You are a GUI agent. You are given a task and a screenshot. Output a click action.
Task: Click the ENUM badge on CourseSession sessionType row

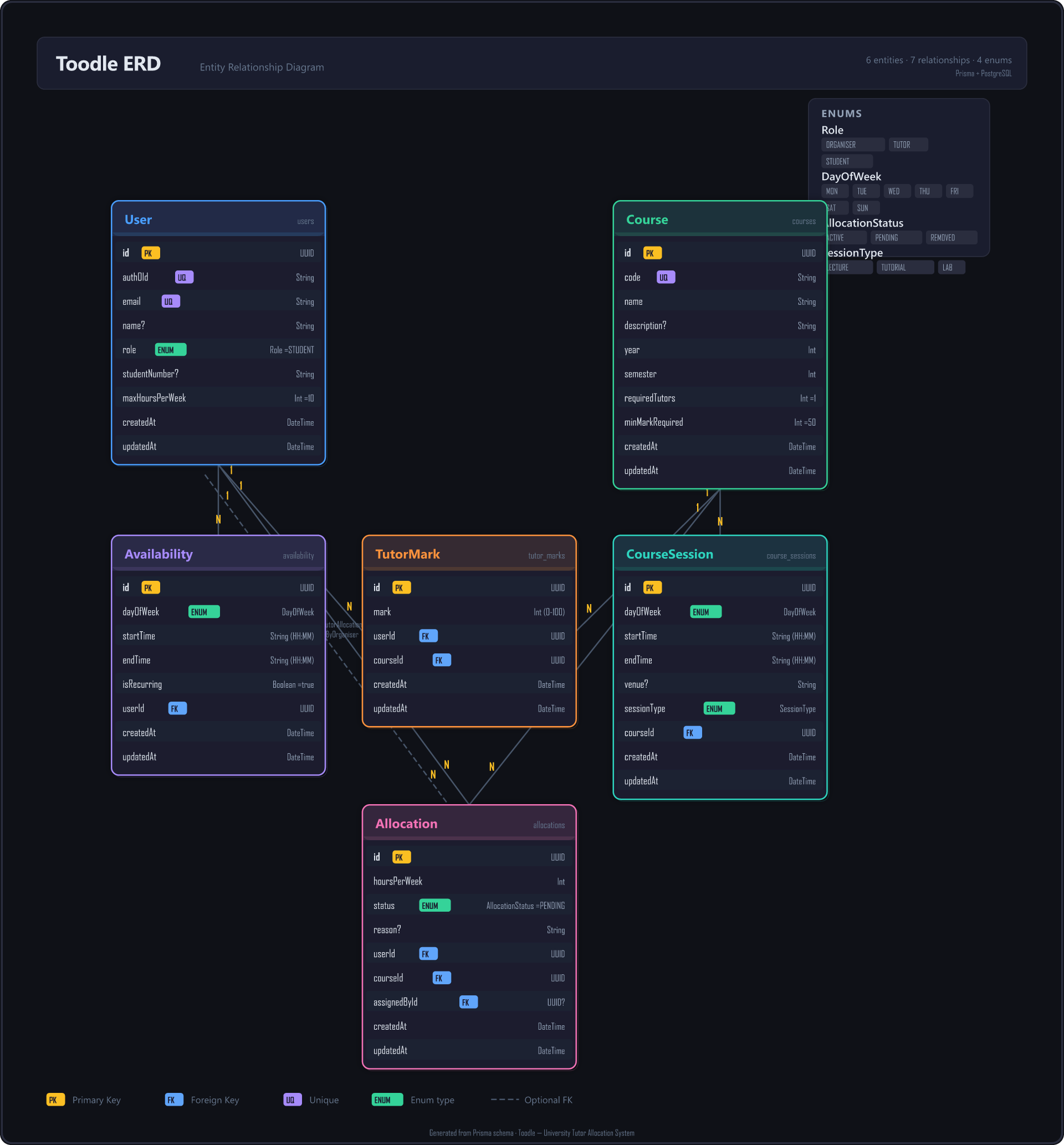point(719,709)
